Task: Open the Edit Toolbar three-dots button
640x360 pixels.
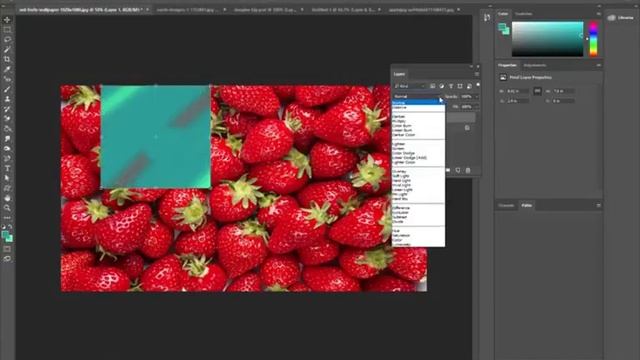Action: pos(7,218)
